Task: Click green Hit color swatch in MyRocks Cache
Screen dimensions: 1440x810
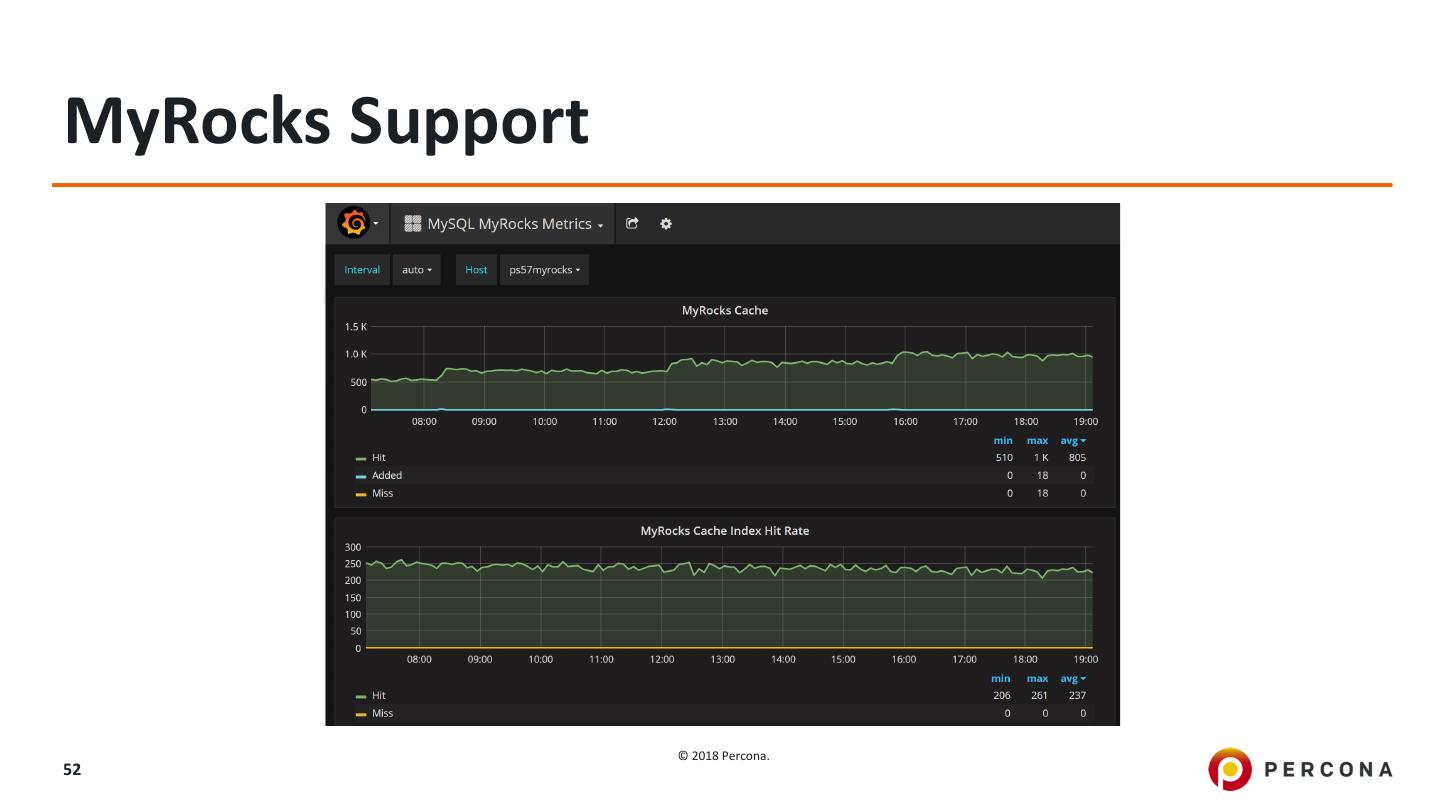Action: coord(361,458)
